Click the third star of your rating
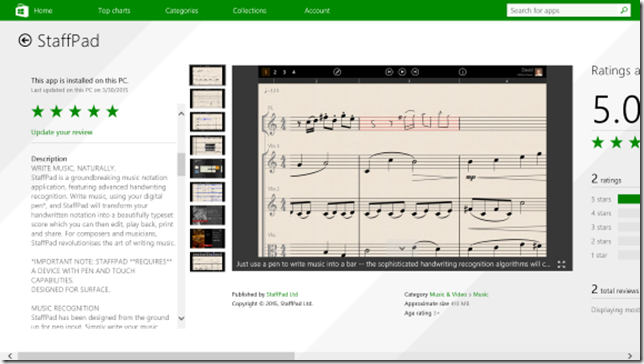Image resolution: width=644 pixels, height=364 pixels. click(x=75, y=111)
